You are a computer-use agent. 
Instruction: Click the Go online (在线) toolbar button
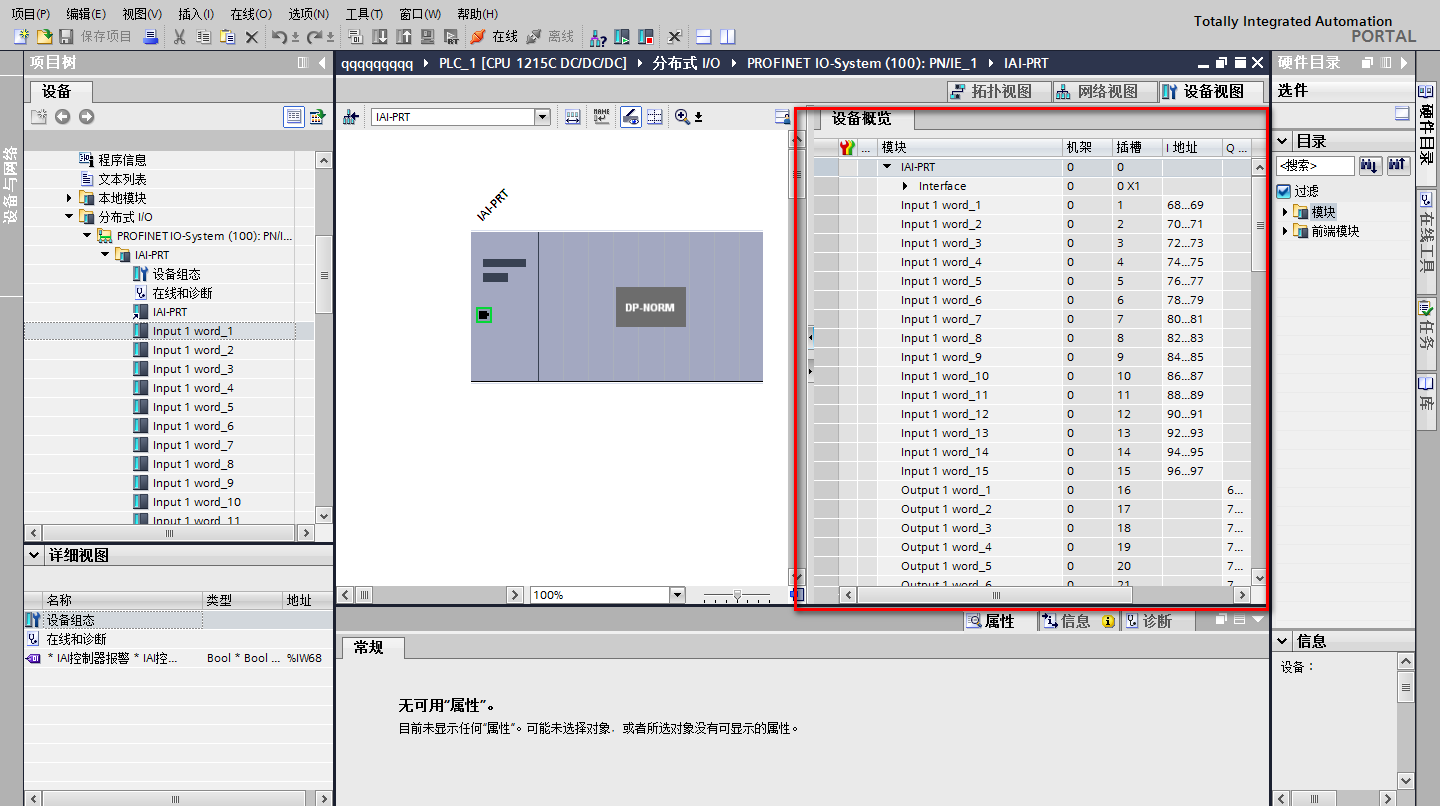(494, 37)
